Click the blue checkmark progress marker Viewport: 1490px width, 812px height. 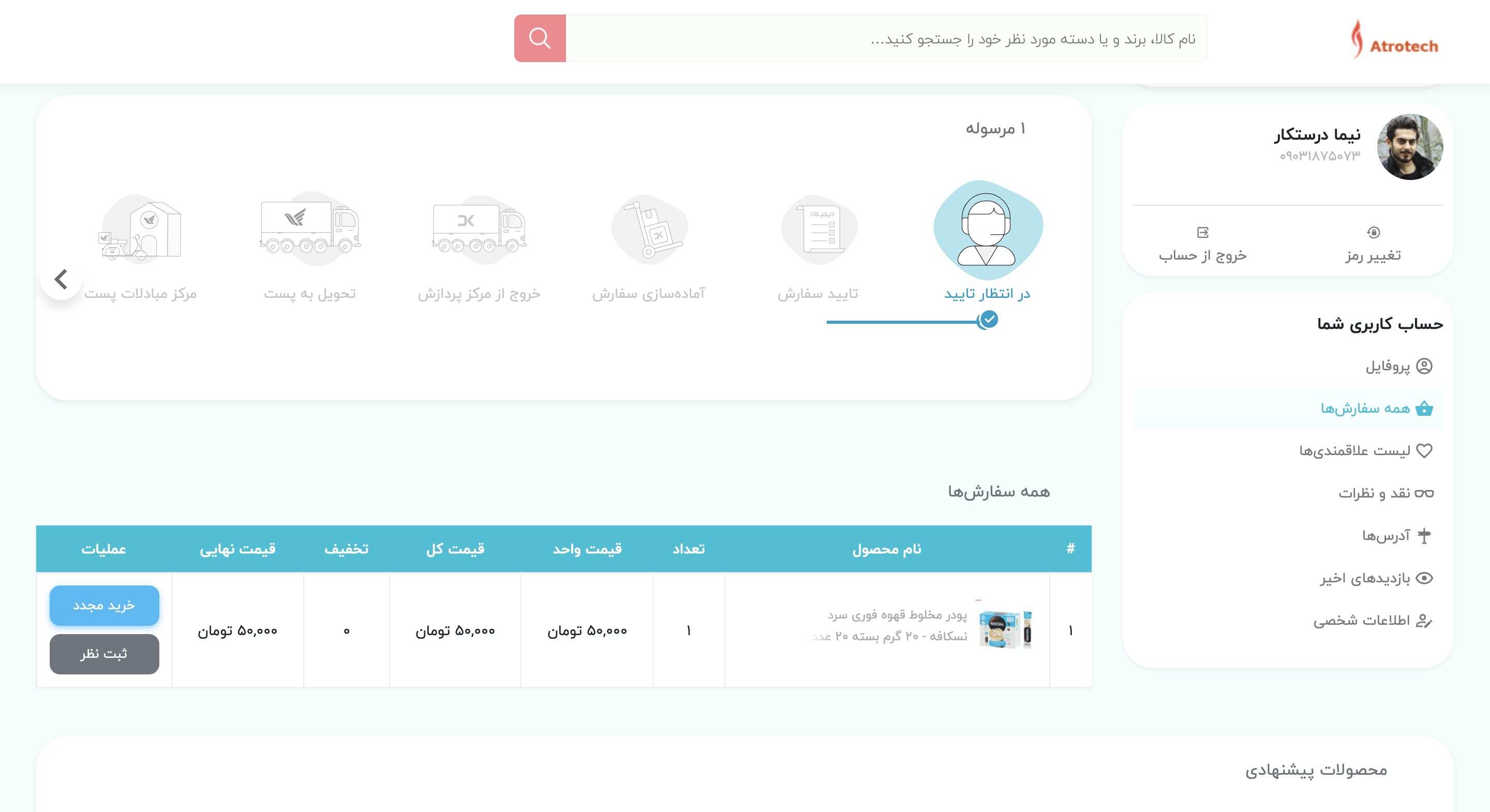coord(989,319)
